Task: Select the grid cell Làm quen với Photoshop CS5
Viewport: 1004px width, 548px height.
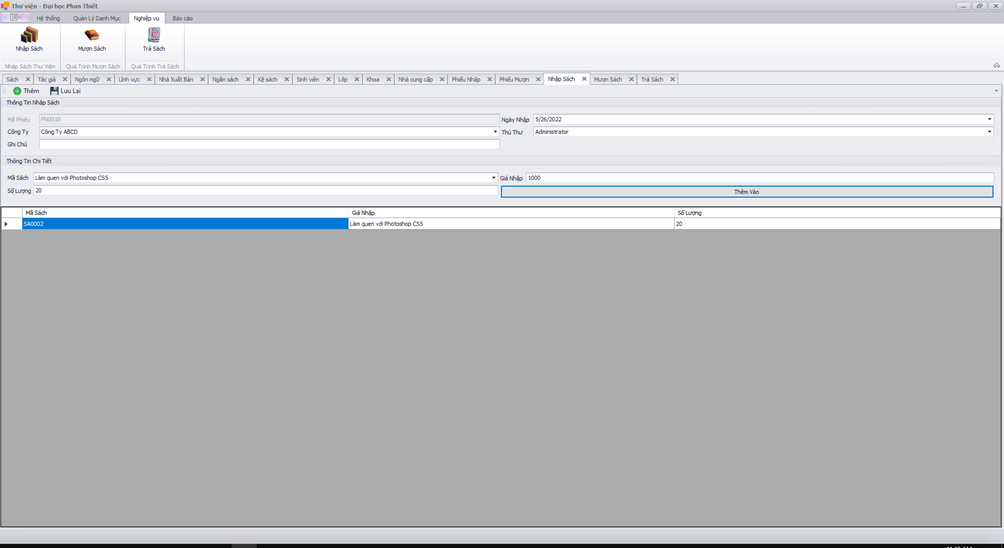Action: coord(511,224)
